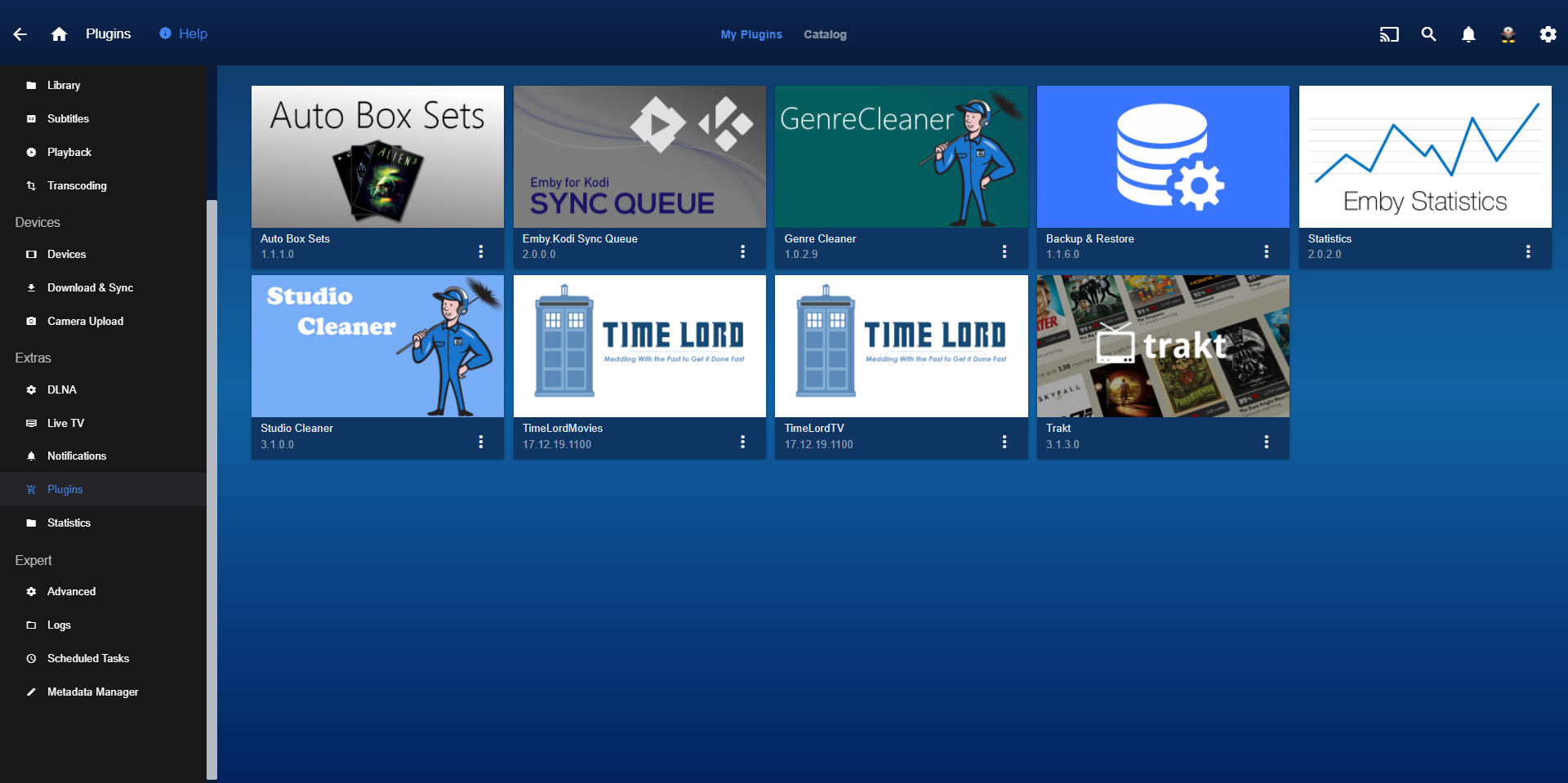Open Trakt plugin thumbnail
This screenshot has height=783, width=1568.
(1163, 346)
